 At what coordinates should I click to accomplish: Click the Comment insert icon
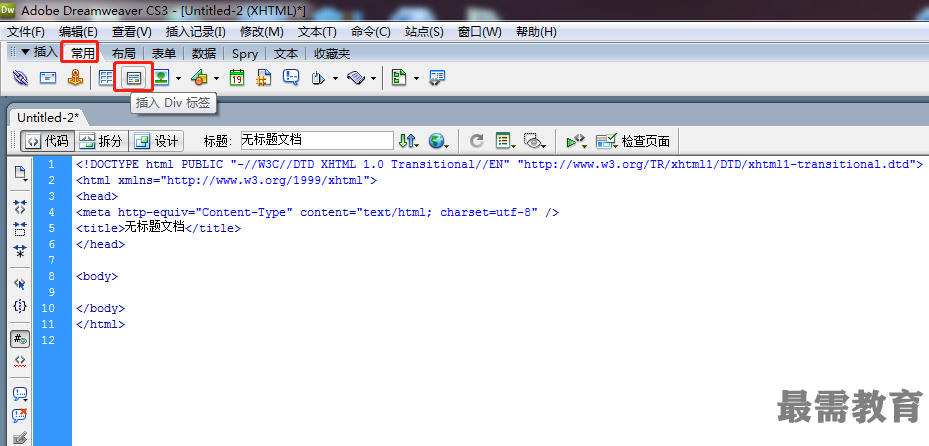click(291, 78)
